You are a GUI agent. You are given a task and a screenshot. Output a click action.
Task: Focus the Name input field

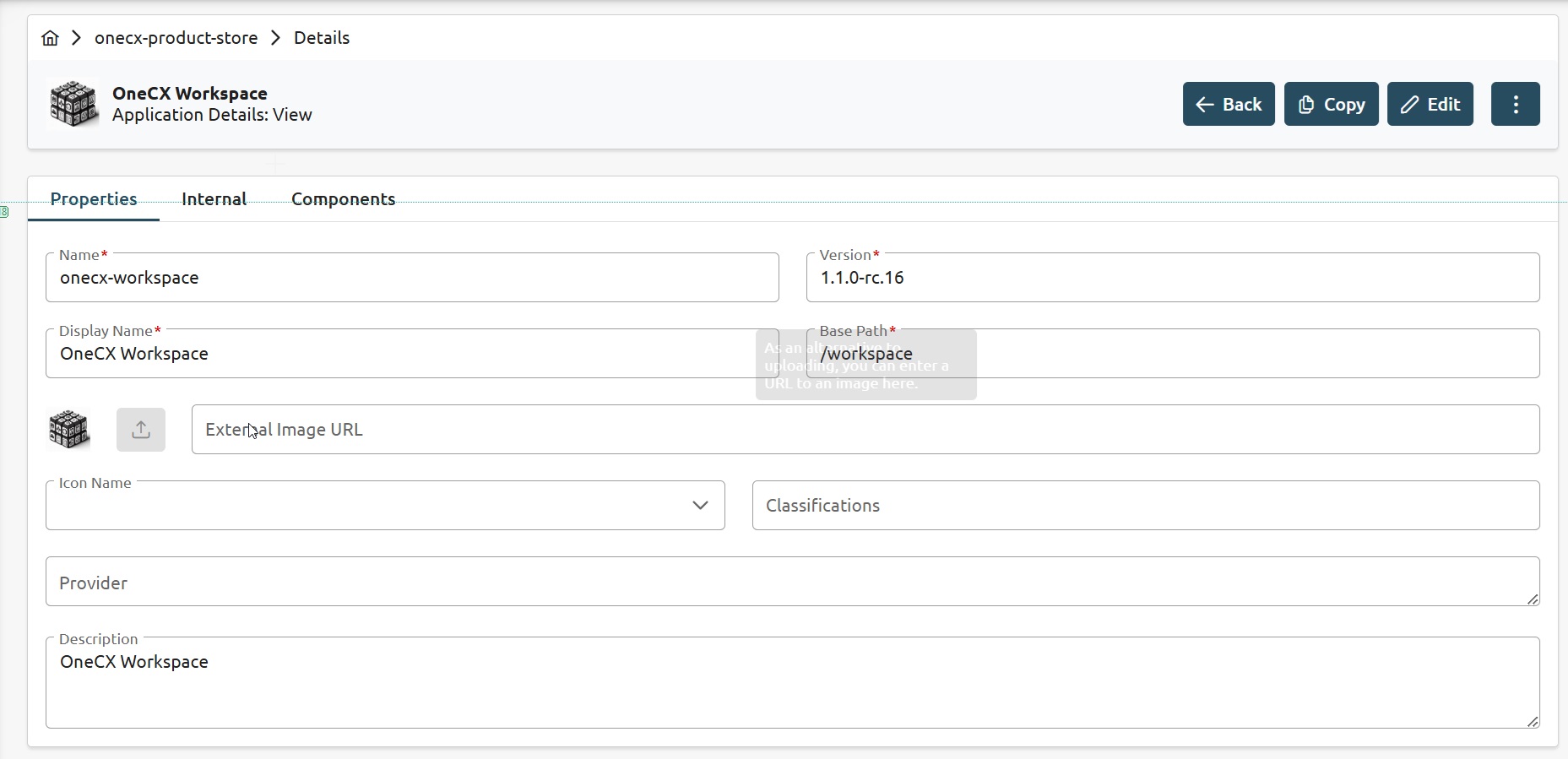point(412,279)
